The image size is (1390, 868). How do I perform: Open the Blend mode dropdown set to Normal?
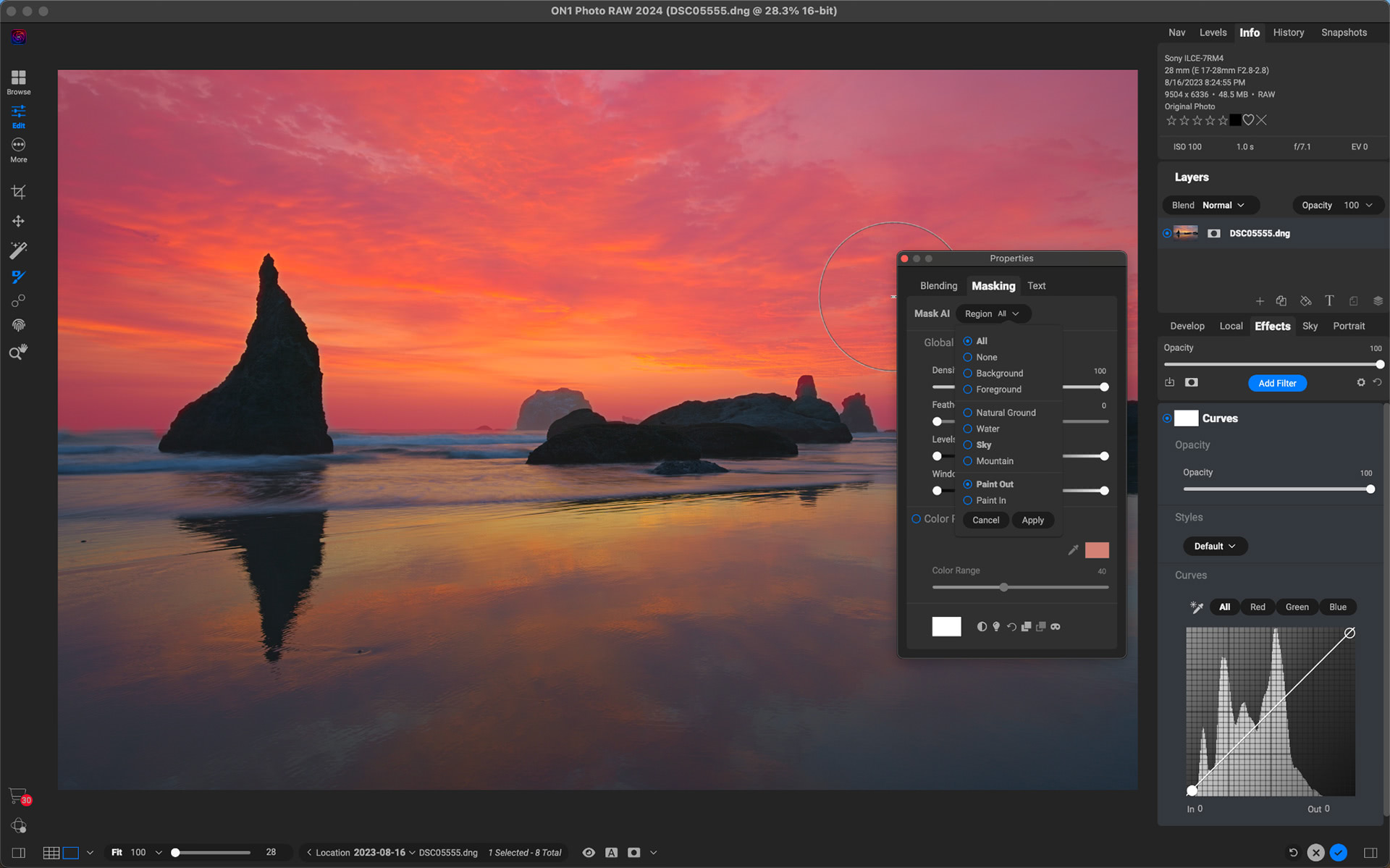[x=1210, y=205]
